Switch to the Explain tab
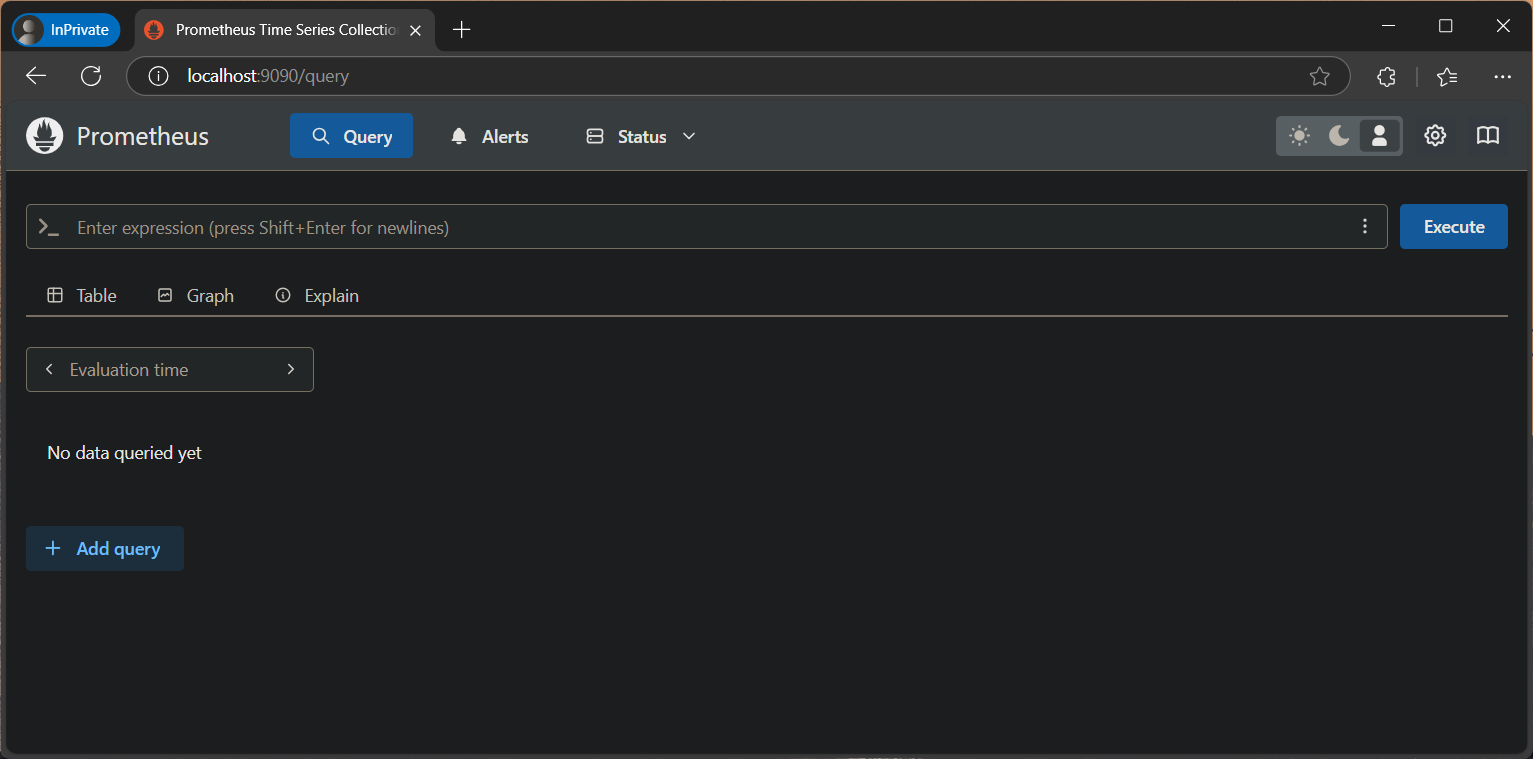 click(317, 295)
